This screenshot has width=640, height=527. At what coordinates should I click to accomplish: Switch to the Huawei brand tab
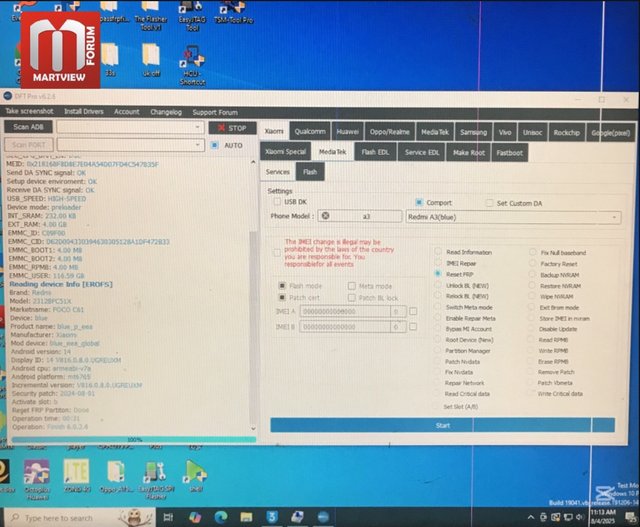[347, 132]
